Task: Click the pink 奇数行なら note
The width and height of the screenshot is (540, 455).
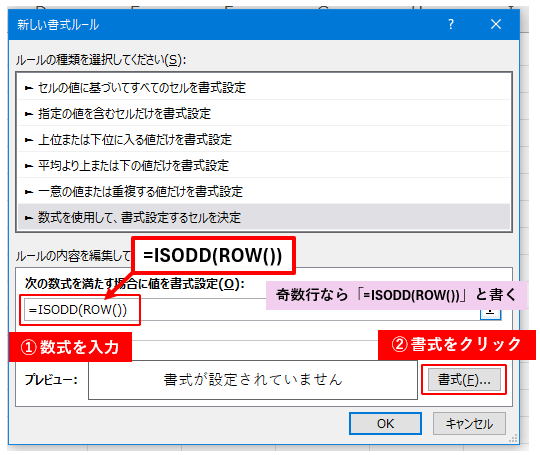Action: point(396,295)
